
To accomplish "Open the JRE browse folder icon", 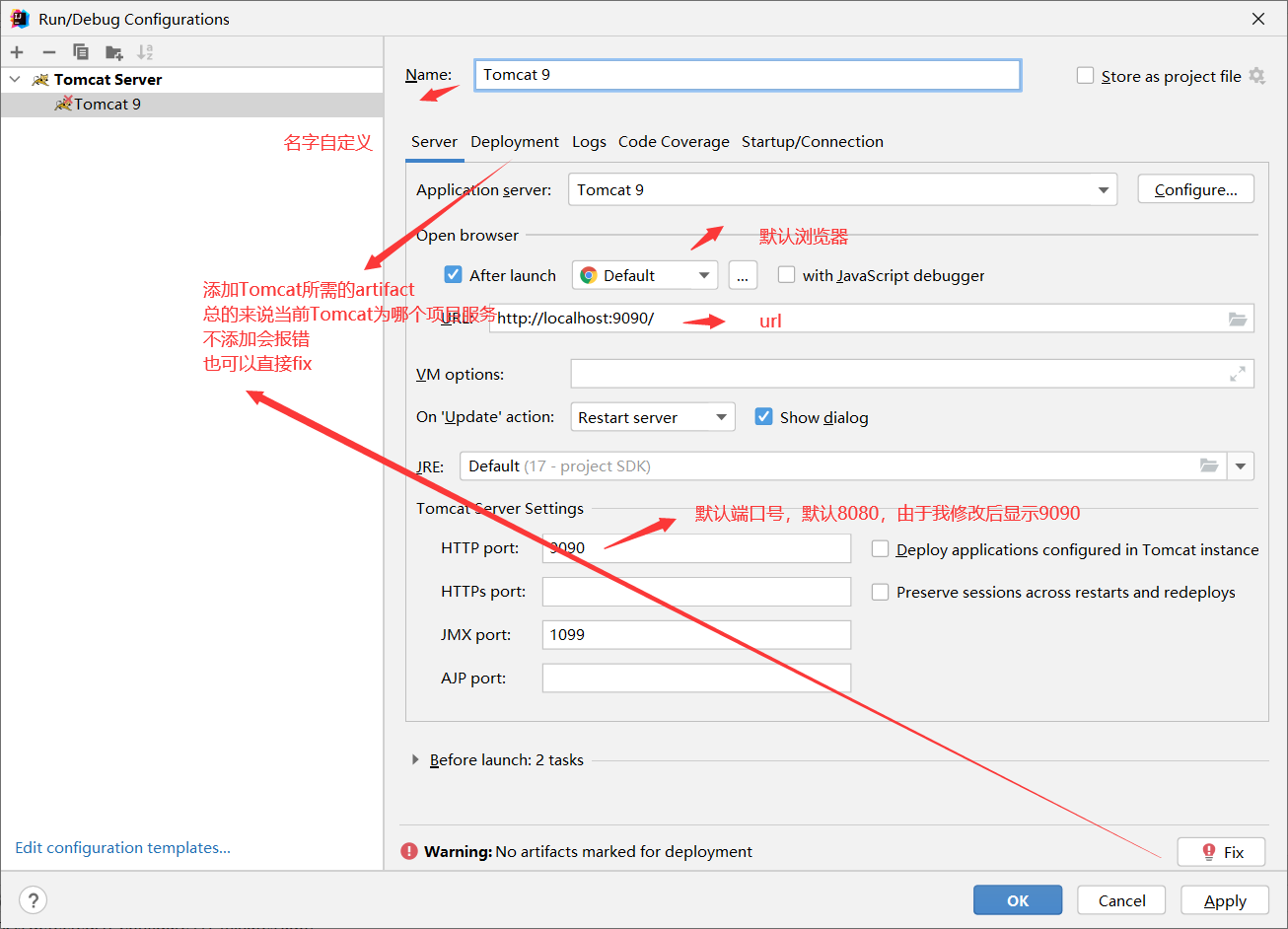I will click(1209, 465).
